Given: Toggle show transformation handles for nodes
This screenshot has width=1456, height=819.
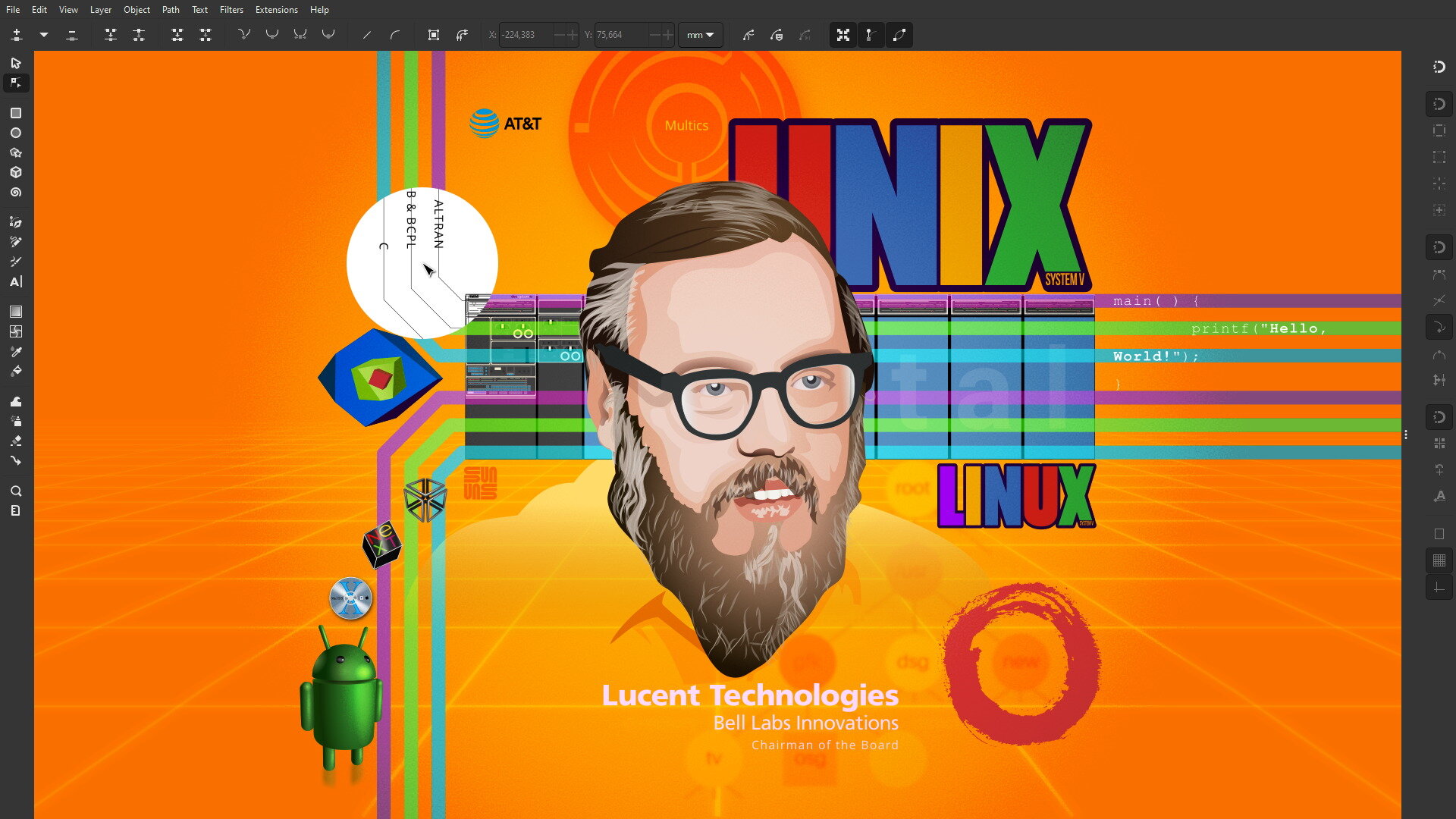Looking at the screenshot, I should pyautogui.click(x=843, y=35).
